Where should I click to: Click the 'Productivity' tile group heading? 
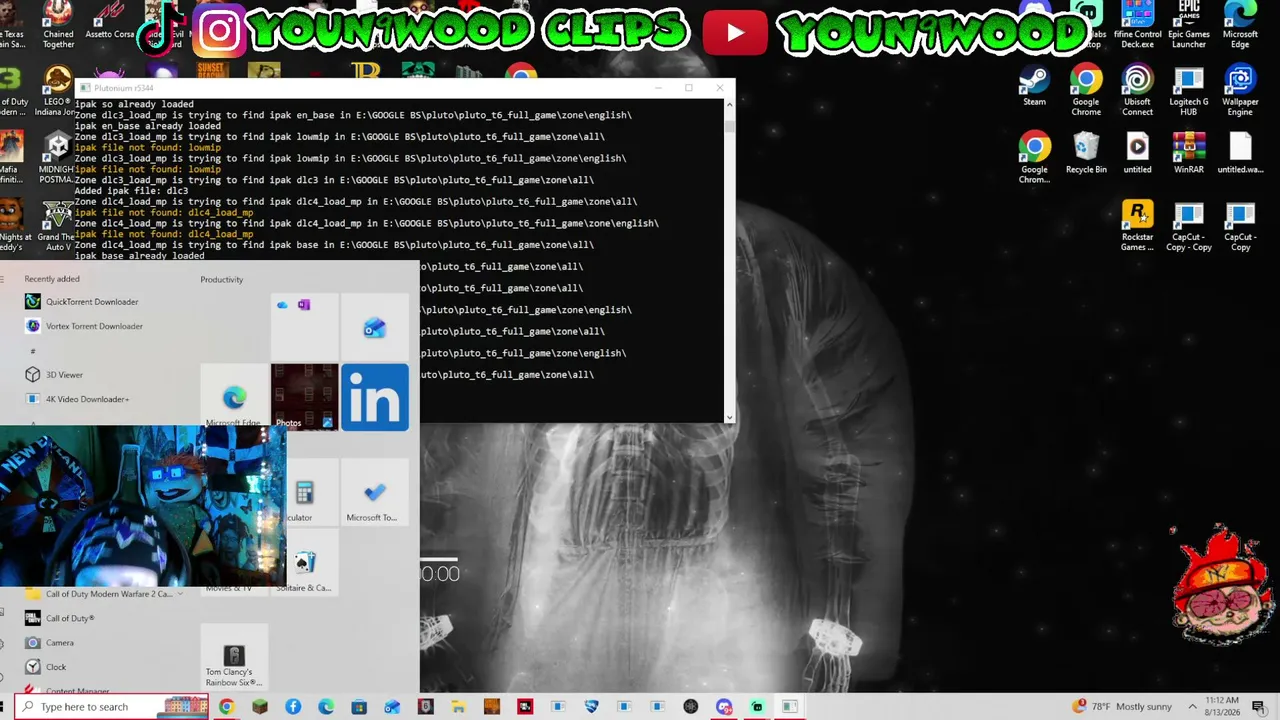(222, 280)
